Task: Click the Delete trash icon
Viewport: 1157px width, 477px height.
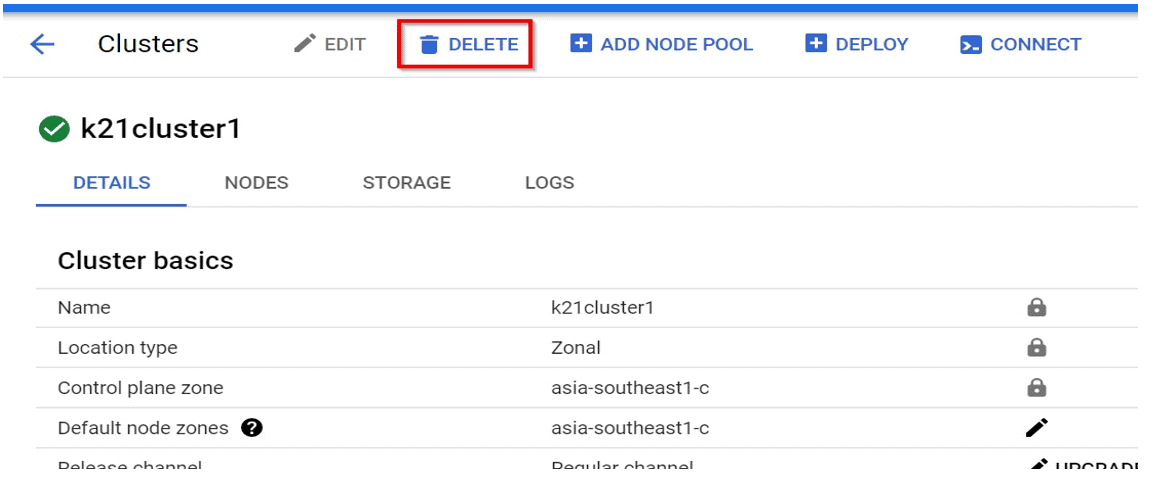Action: [x=429, y=45]
